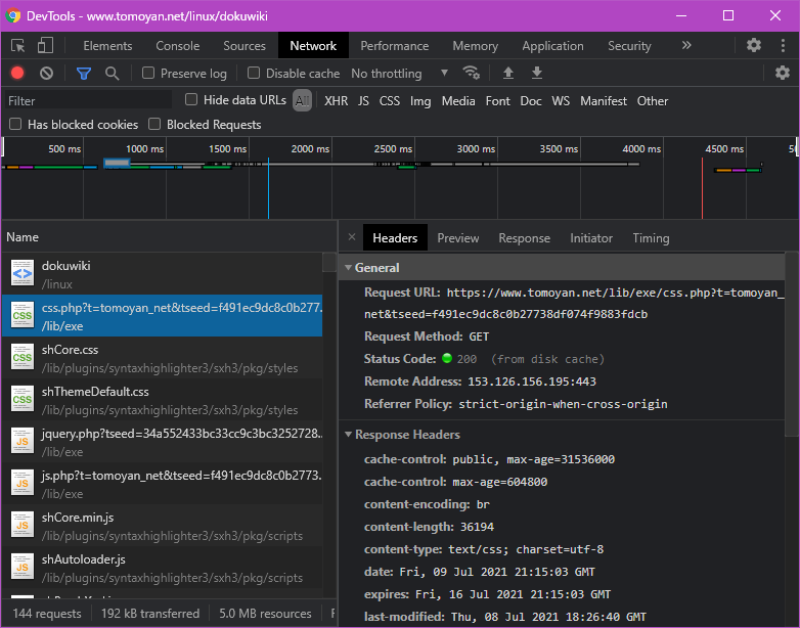Open the Performance tab
The width and height of the screenshot is (800, 628).
tap(394, 46)
